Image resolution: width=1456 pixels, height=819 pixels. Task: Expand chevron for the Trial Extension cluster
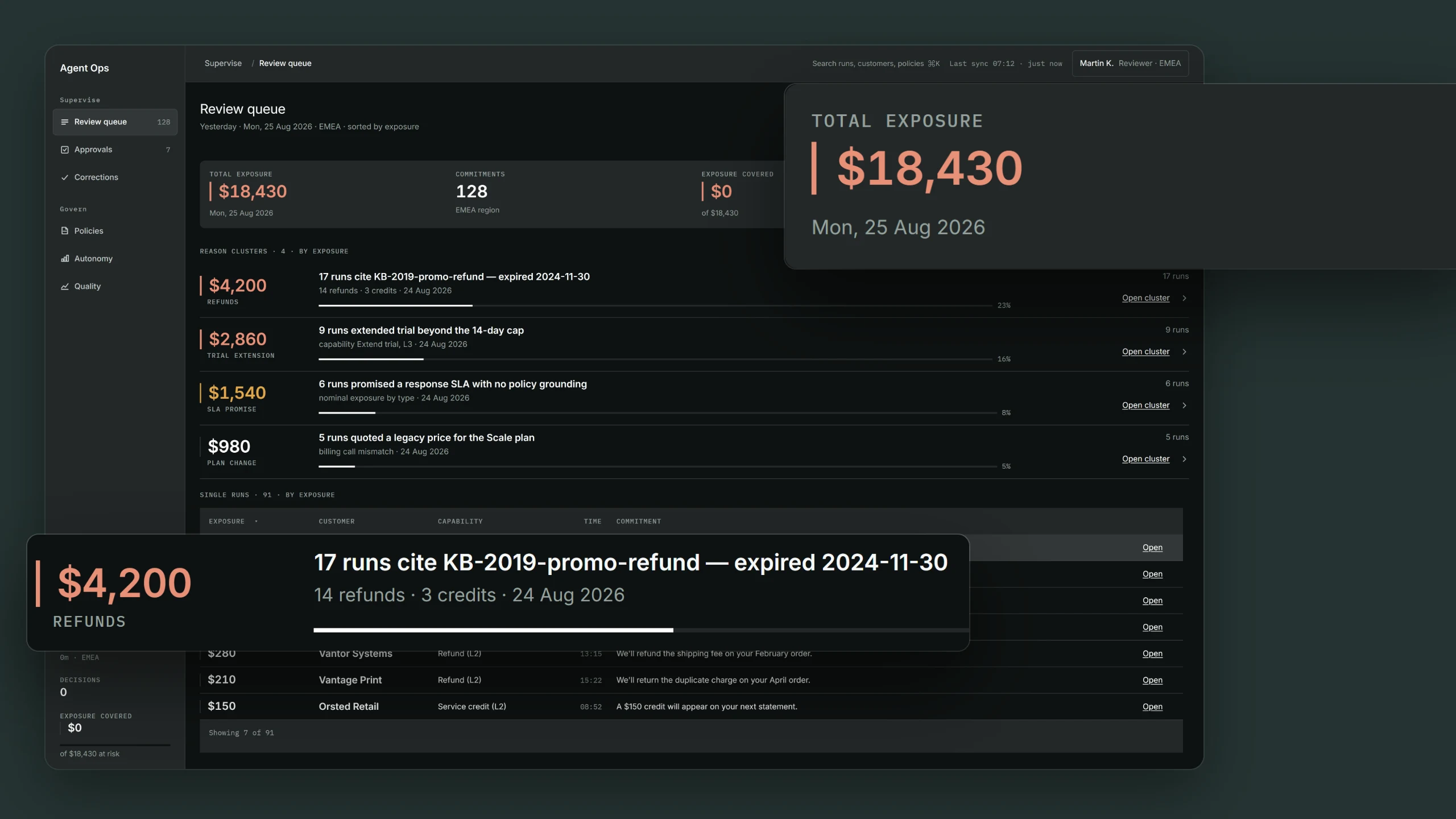1184,351
